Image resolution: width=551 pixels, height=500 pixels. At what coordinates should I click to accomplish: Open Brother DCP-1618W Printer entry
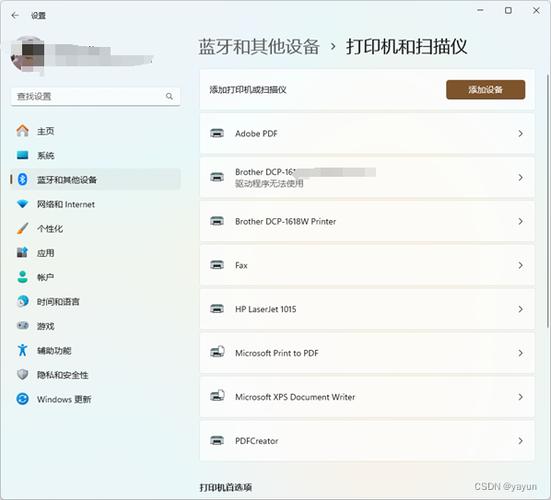click(x=367, y=221)
